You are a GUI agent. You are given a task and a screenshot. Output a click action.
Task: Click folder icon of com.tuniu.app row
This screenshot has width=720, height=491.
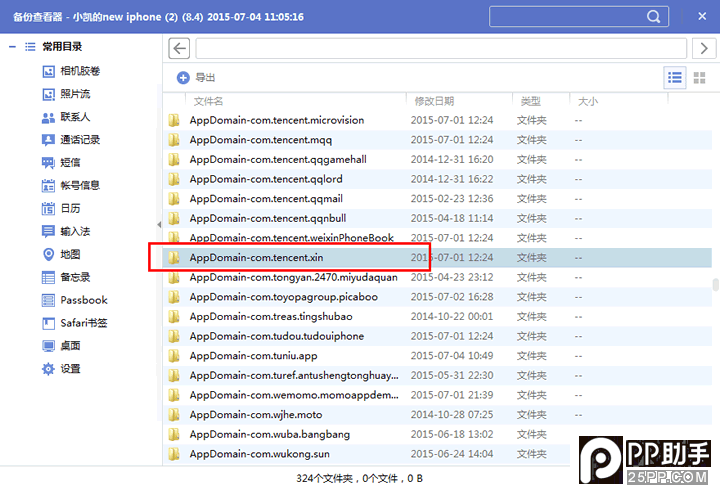(174, 356)
